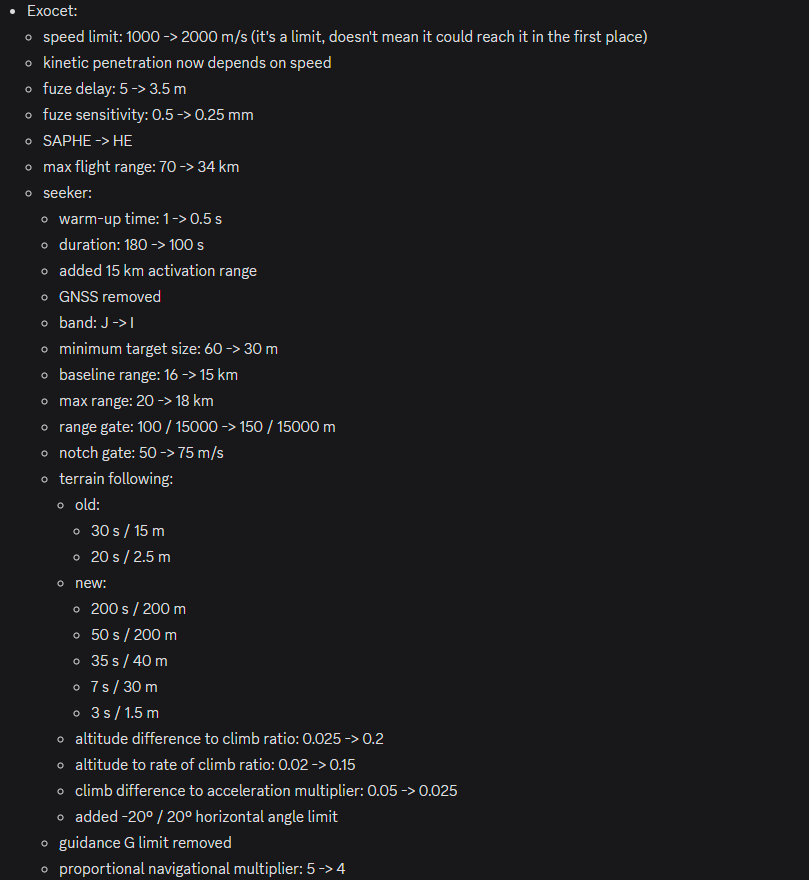The image size is (809, 880).
Task: Select the speed limit 1000 -> 2000 line
Action: pyautogui.click(x=345, y=37)
